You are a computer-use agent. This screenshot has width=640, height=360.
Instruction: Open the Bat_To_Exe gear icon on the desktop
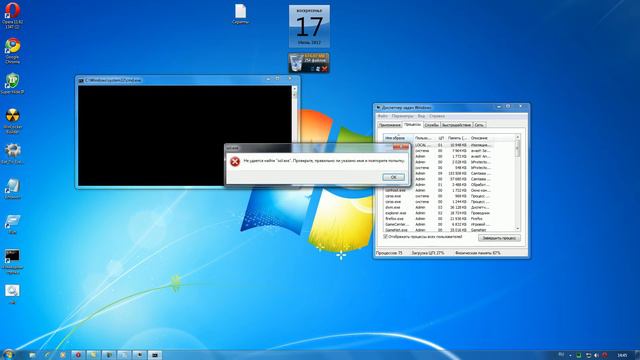pos(12,153)
